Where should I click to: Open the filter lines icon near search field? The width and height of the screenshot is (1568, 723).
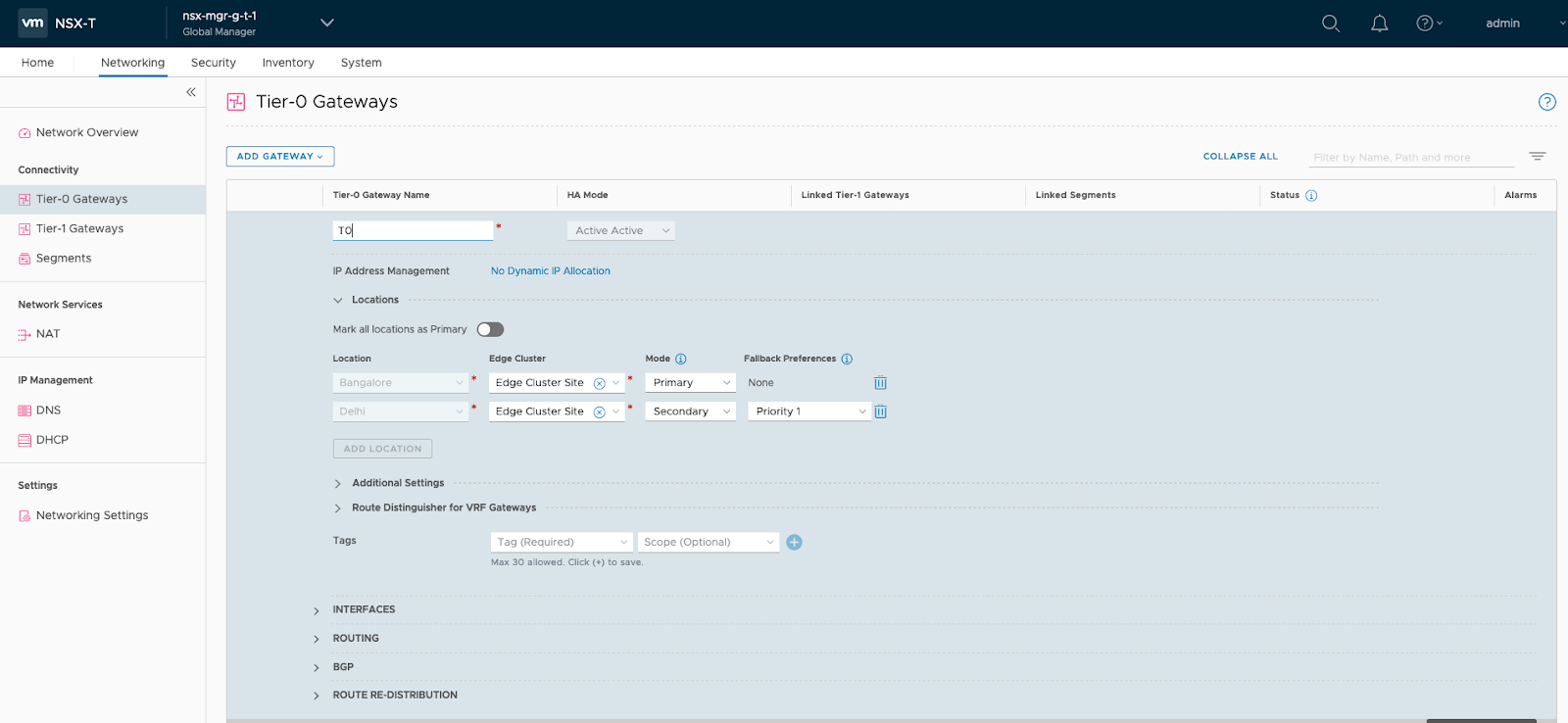pyautogui.click(x=1537, y=157)
